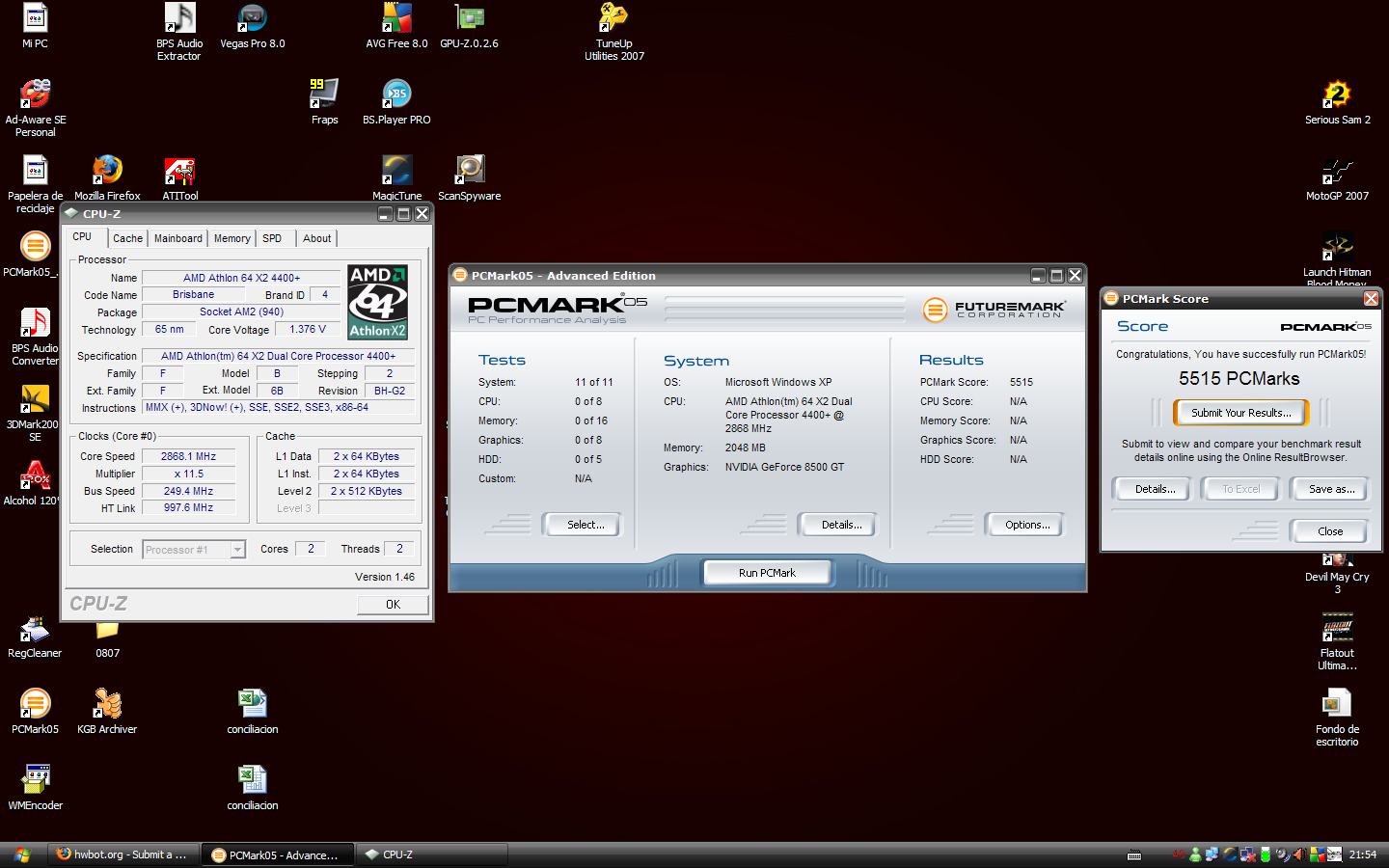Click Details... in PCMark Score dialog
The image size is (1389, 868).
point(1155,489)
